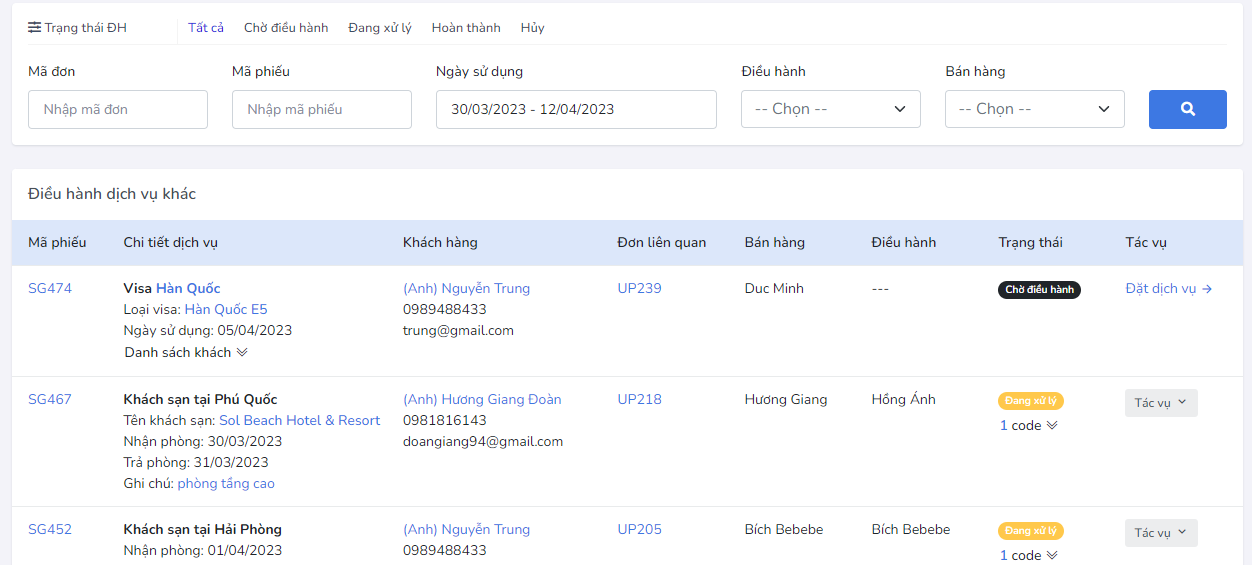Image resolution: width=1252 pixels, height=565 pixels.
Task: Open the Điều hành dropdown filter
Action: [830, 109]
